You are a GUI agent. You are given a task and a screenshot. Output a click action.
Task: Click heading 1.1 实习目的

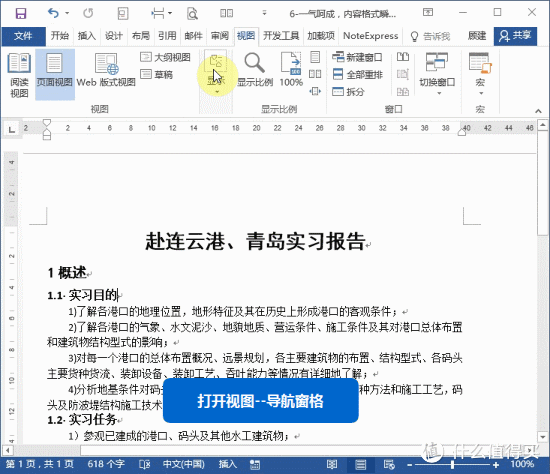(x=82, y=295)
